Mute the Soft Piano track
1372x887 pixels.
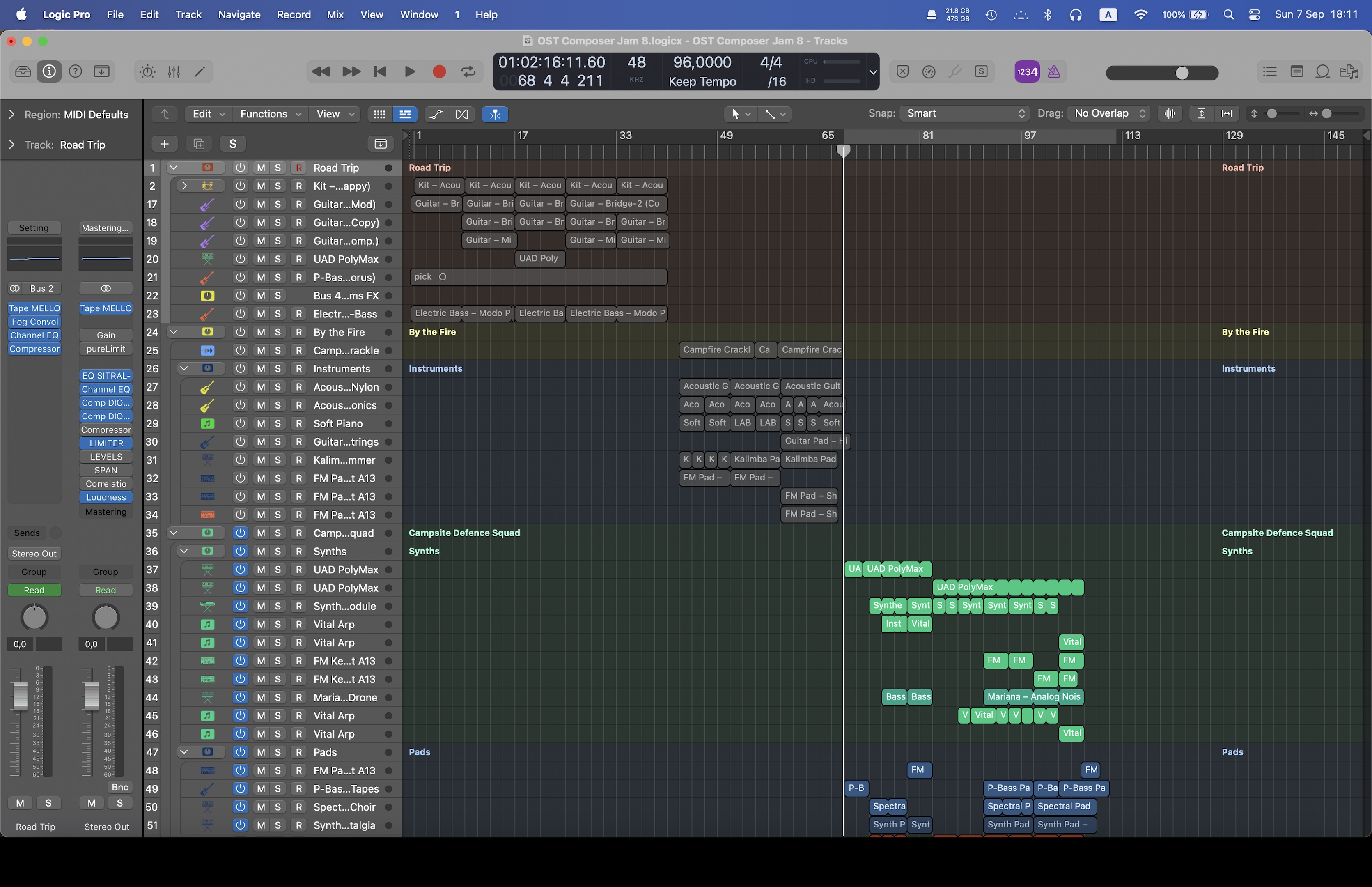(x=261, y=423)
